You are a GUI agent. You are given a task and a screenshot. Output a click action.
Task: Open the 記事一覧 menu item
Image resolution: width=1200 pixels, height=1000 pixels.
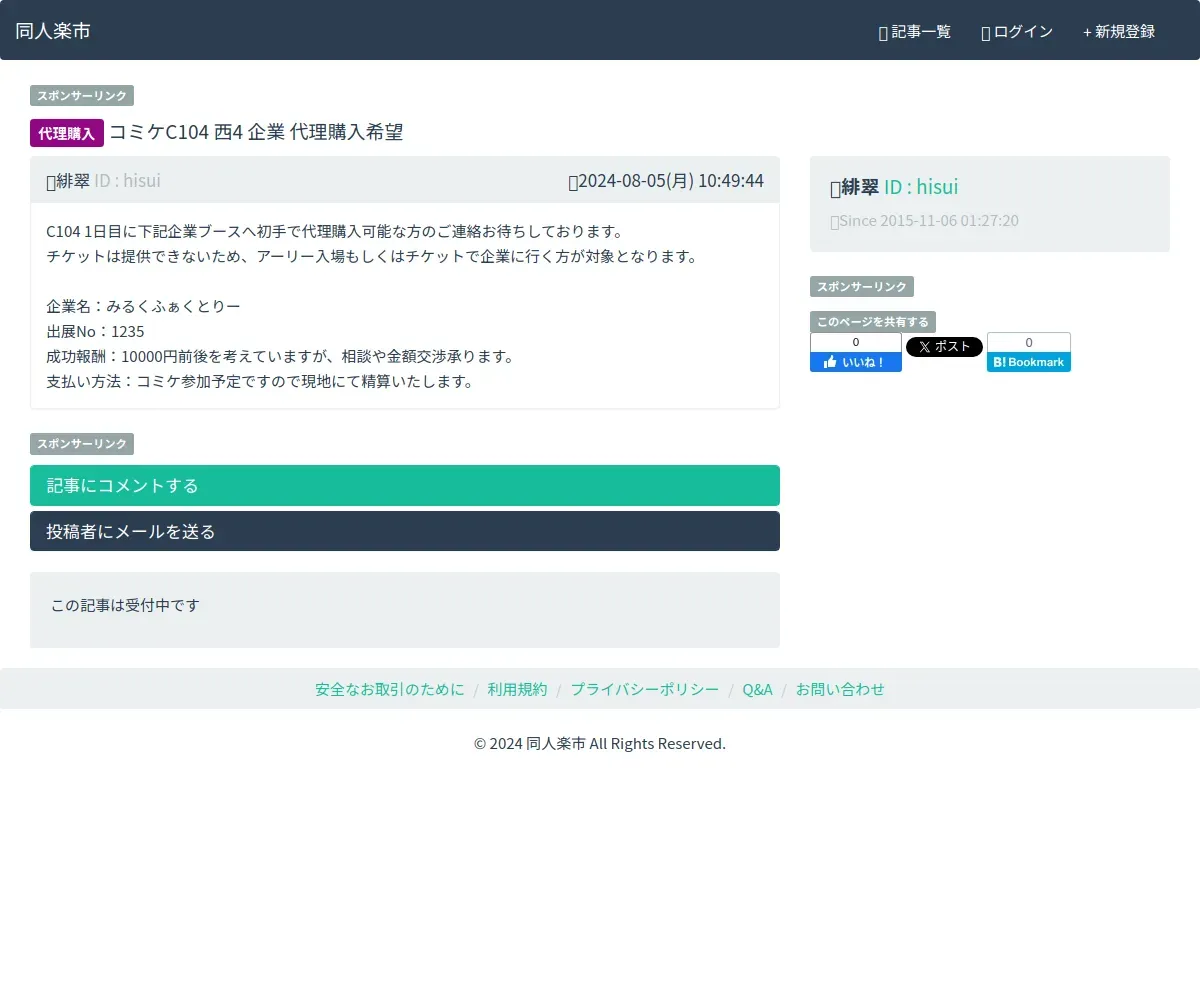(x=914, y=32)
